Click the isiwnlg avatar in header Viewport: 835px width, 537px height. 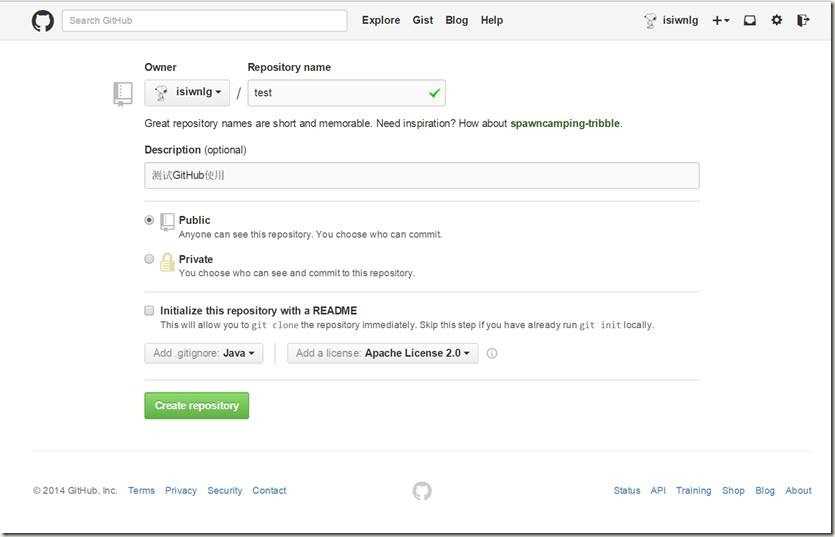(x=651, y=20)
